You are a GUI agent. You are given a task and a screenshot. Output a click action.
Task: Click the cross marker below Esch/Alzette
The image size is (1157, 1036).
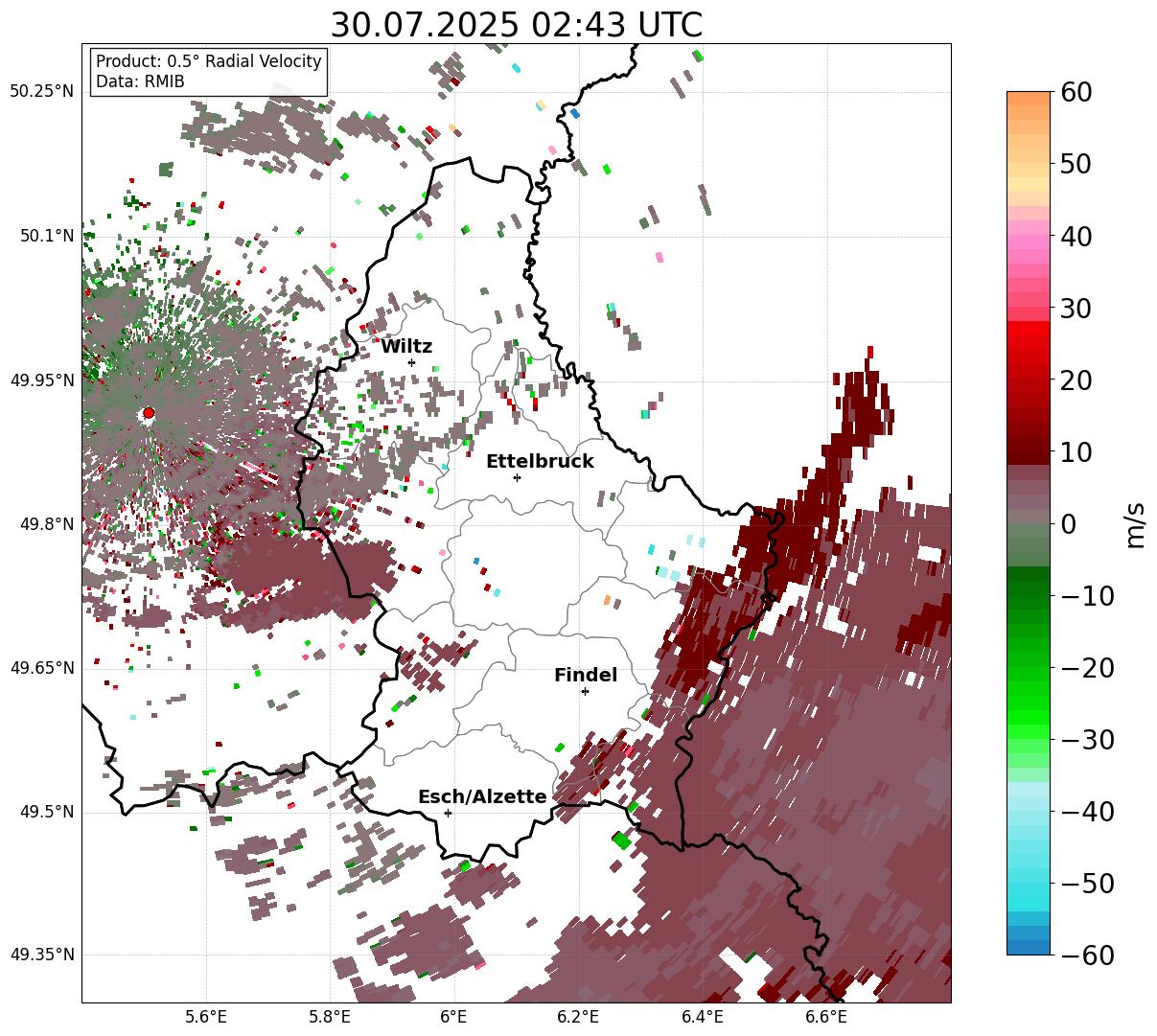coord(448,813)
